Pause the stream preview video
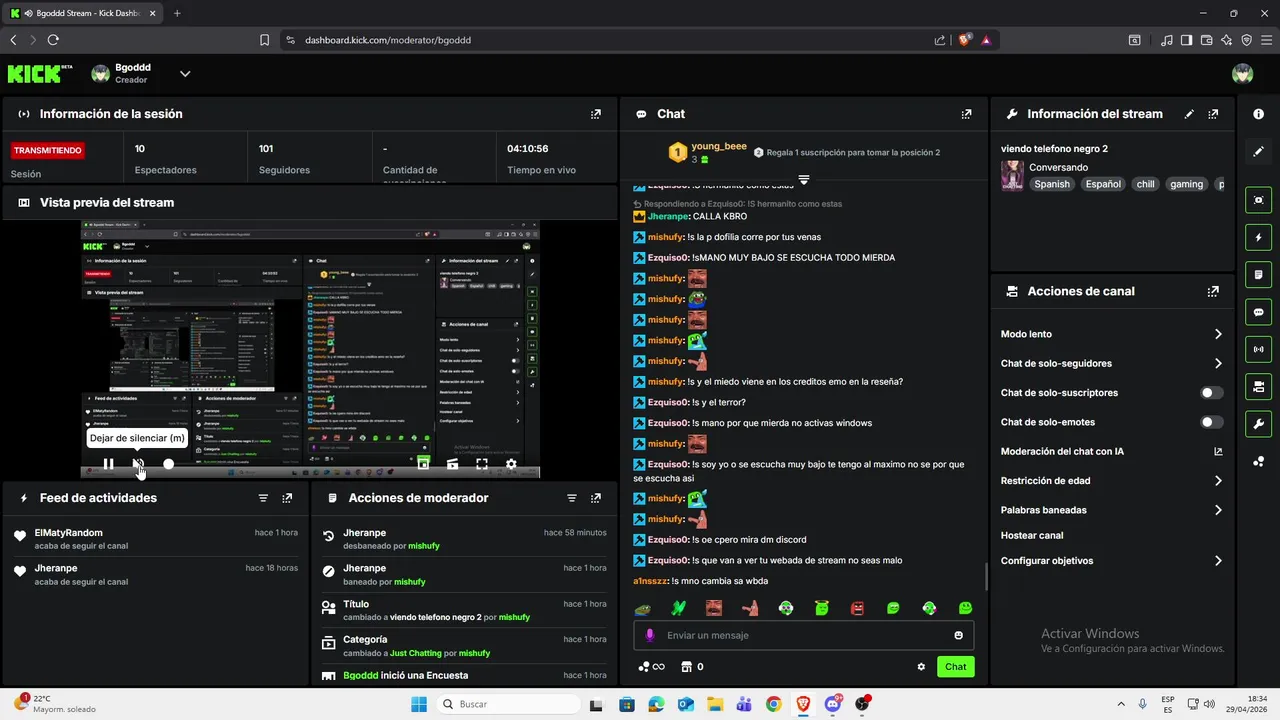 (x=108, y=464)
